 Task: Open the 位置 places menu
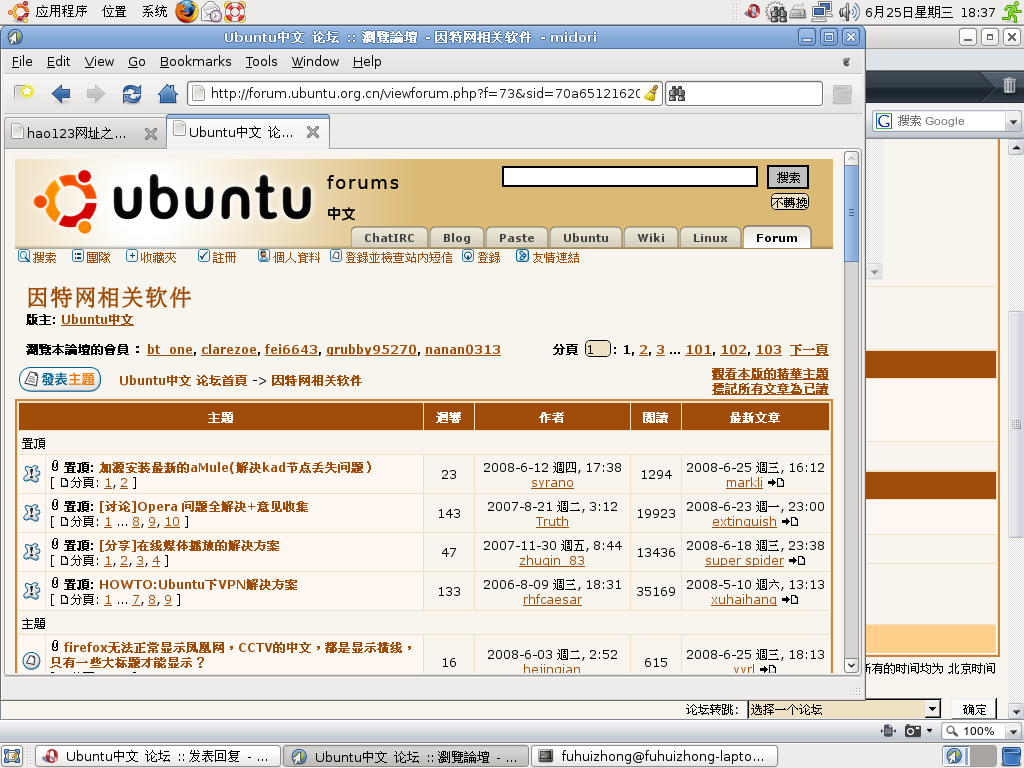point(114,11)
